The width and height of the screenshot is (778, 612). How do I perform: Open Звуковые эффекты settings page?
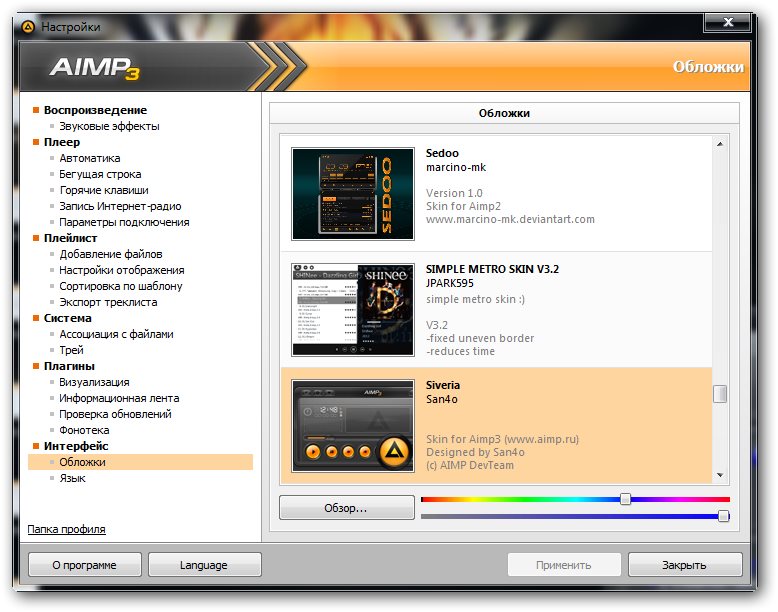point(109,126)
